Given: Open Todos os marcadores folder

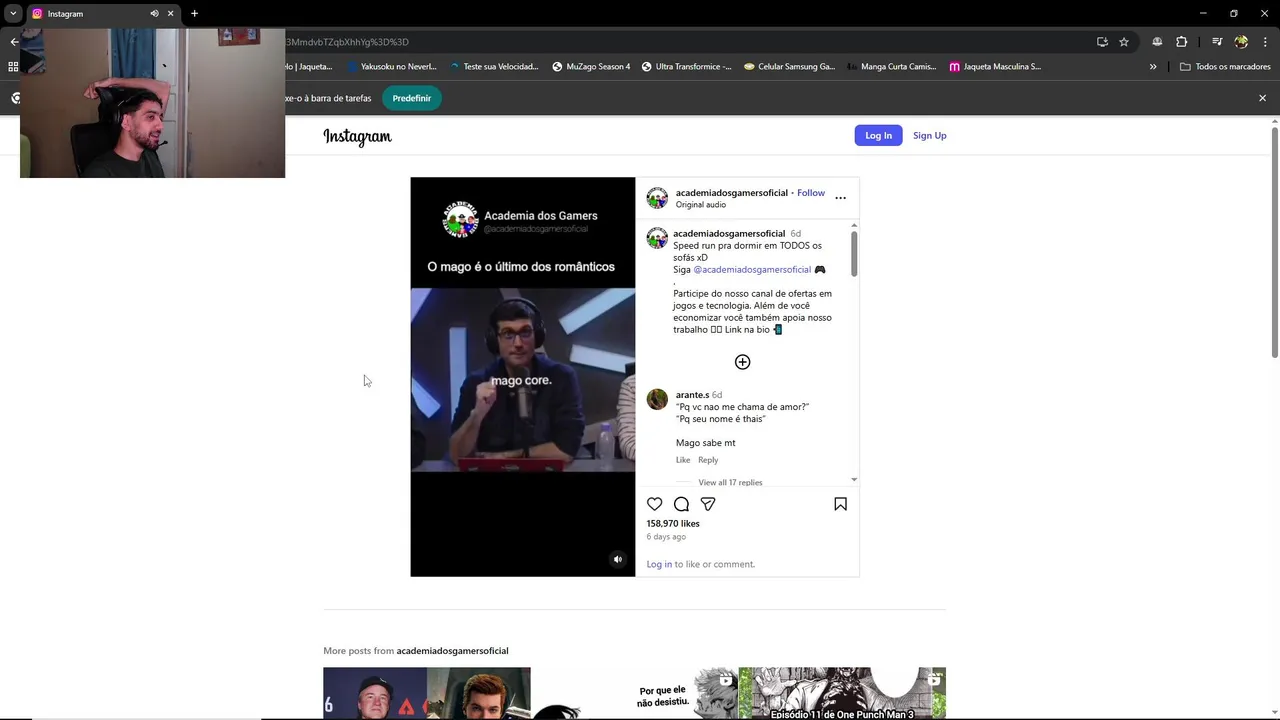Looking at the screenshot, I should pos(1224,67).
